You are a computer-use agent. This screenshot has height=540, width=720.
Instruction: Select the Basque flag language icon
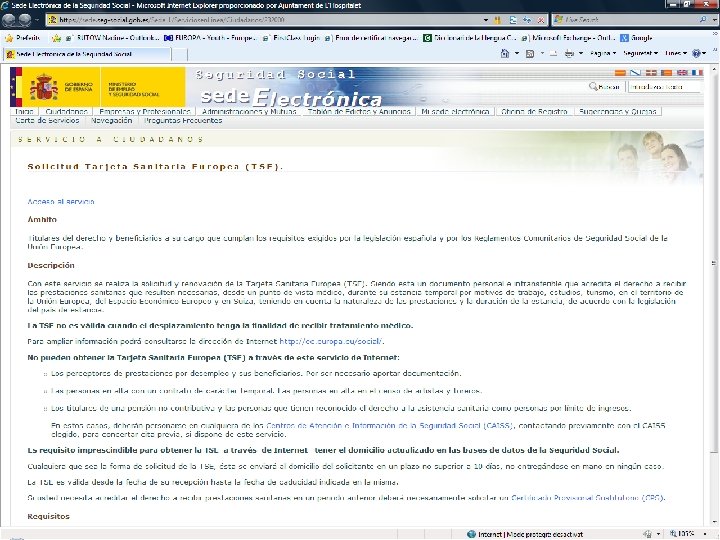pos(651,73)
